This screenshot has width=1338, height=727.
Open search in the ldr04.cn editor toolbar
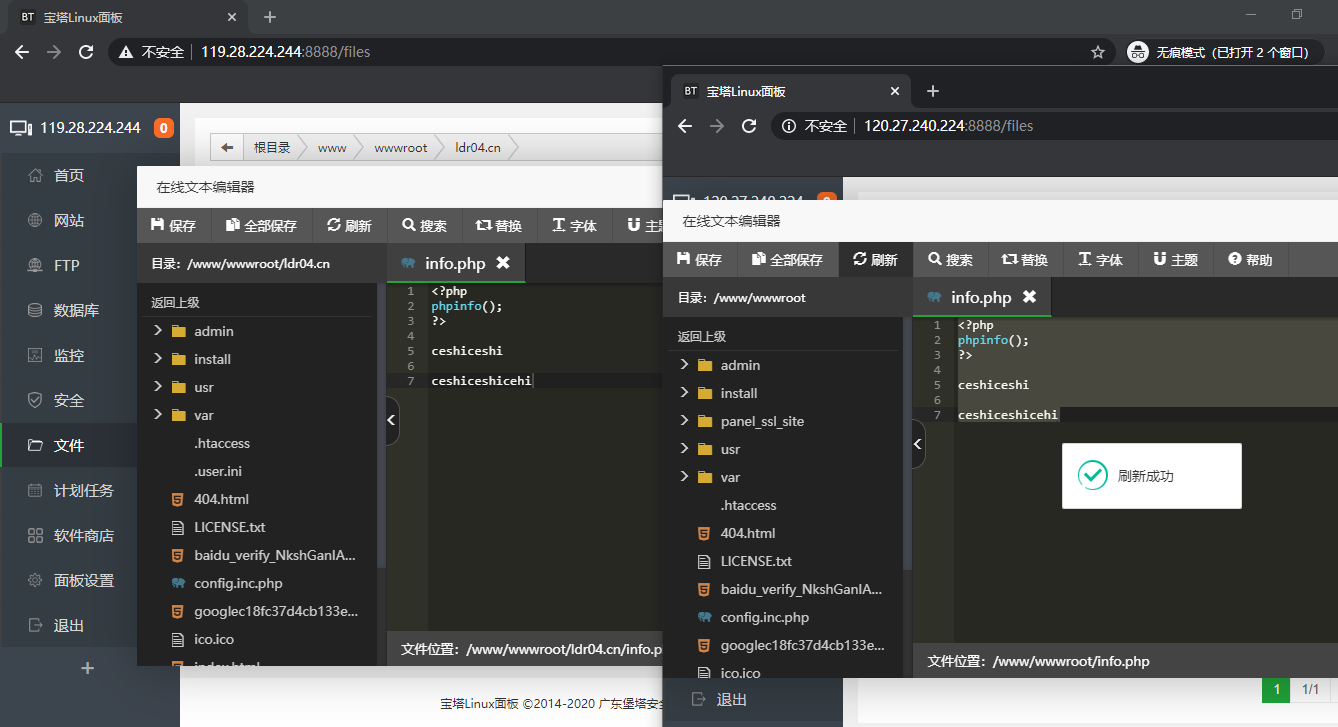[x=424, y=226]
